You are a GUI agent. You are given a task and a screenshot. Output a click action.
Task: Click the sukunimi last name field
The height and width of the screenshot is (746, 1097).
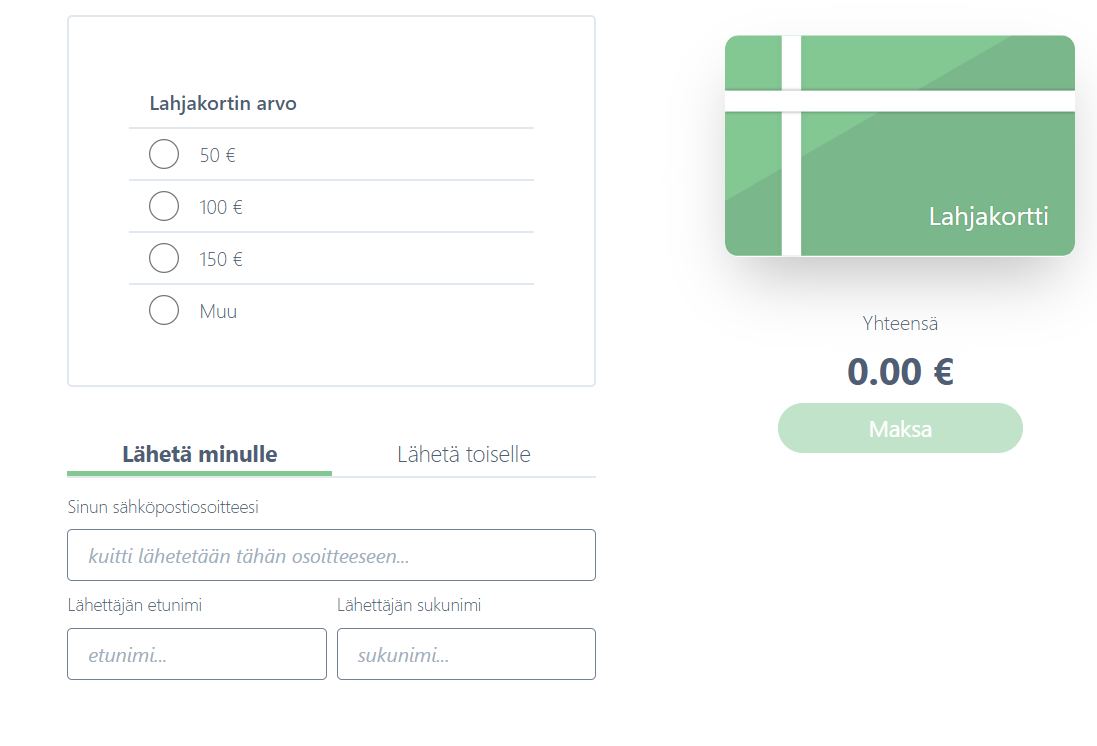pyautogui.click(x=467, y=654)
